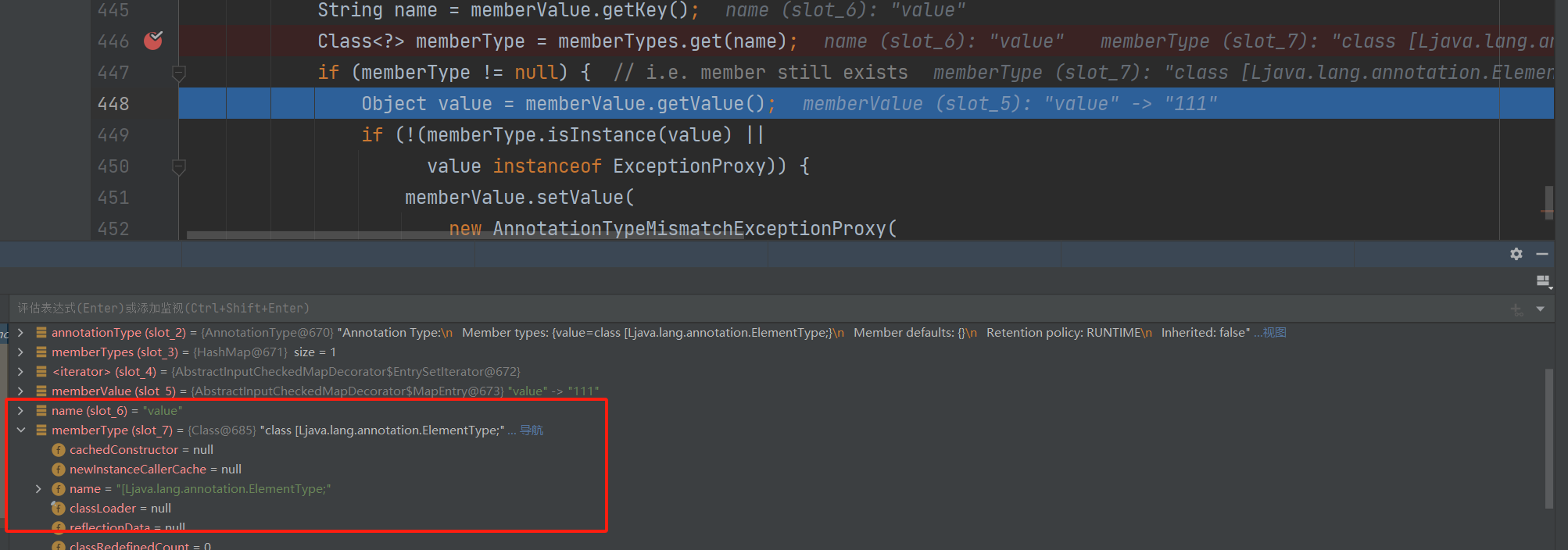Click the add to watches plus icon
The height and width of the screenshot is (550, 1568).
point(1516,309)
